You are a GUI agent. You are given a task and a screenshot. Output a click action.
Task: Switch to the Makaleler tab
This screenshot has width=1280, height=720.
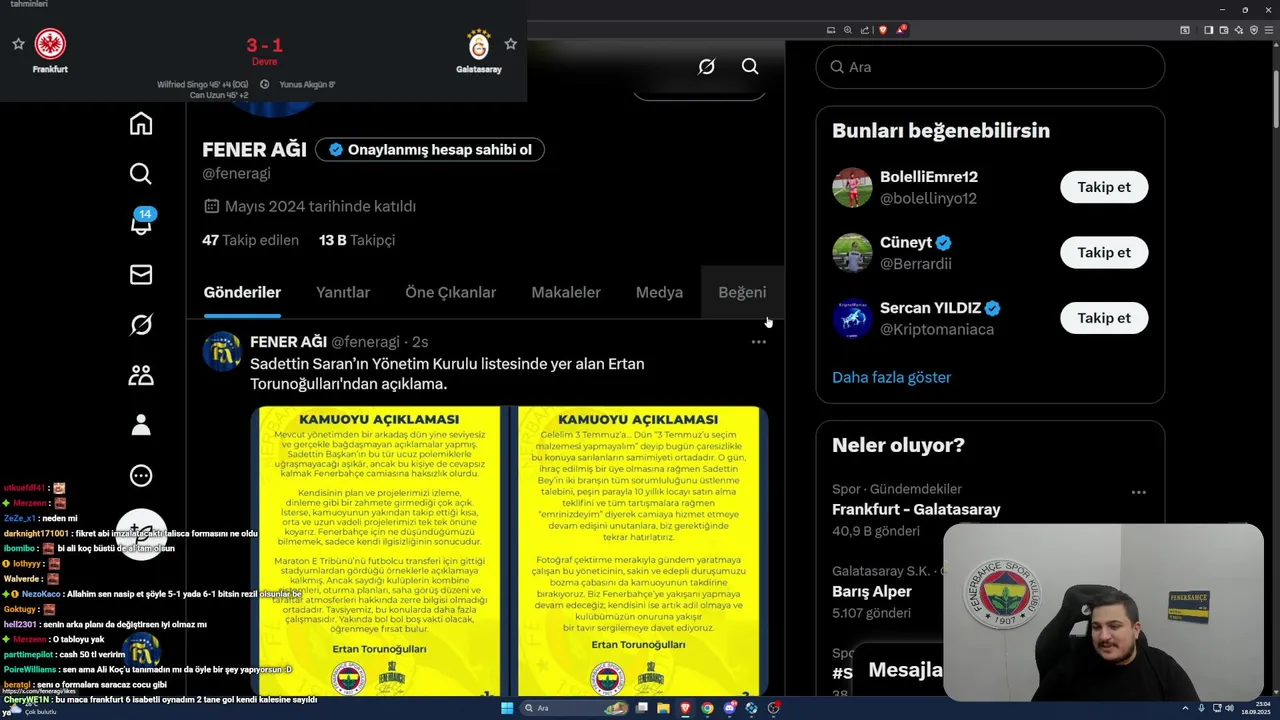[566, 293]
